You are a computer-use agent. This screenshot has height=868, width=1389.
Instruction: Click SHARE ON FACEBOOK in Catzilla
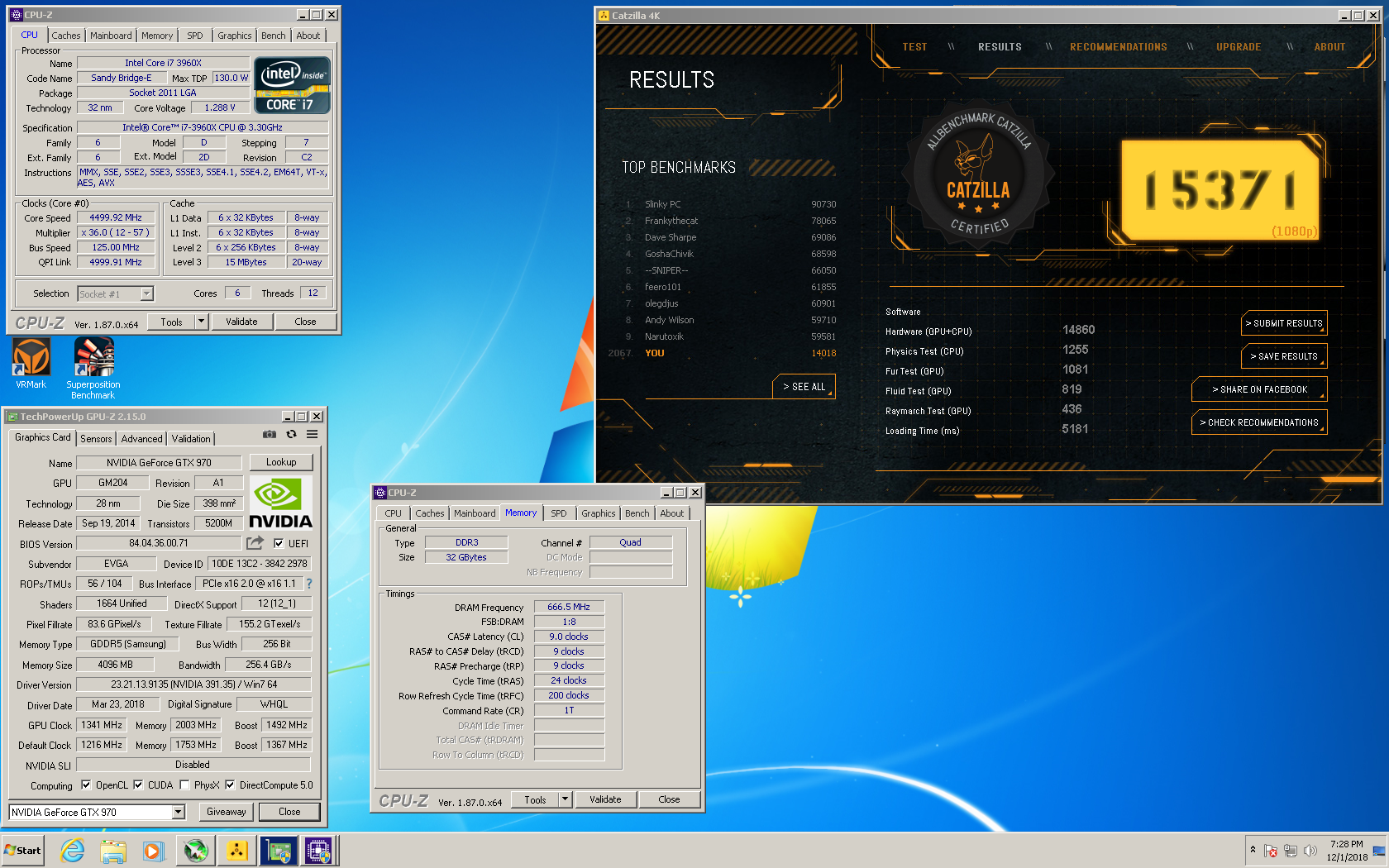pyautogui.click(x=1259, y=389)
